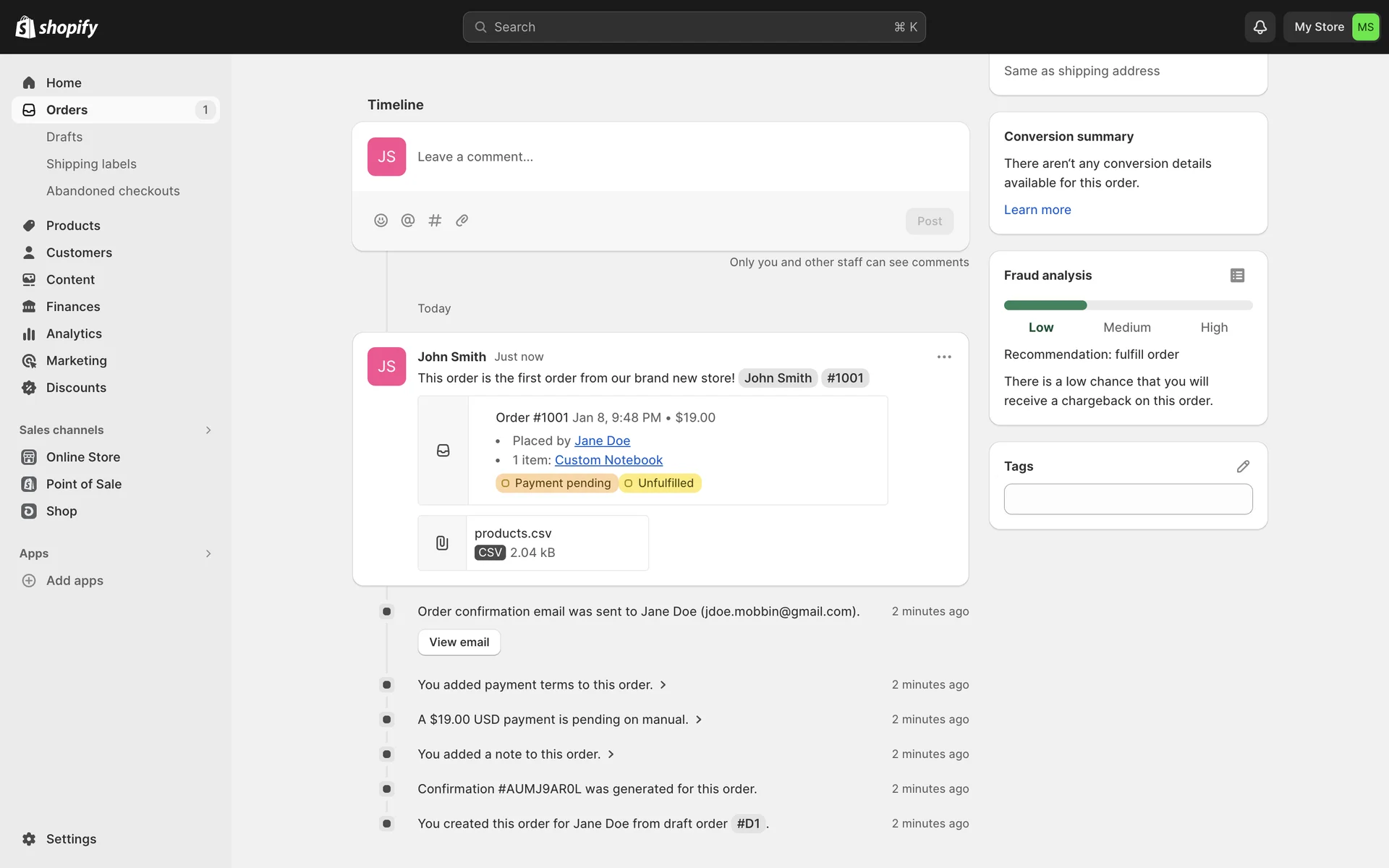Click the Shopify logo
The image size is (1389, 868).
[56, 27]
